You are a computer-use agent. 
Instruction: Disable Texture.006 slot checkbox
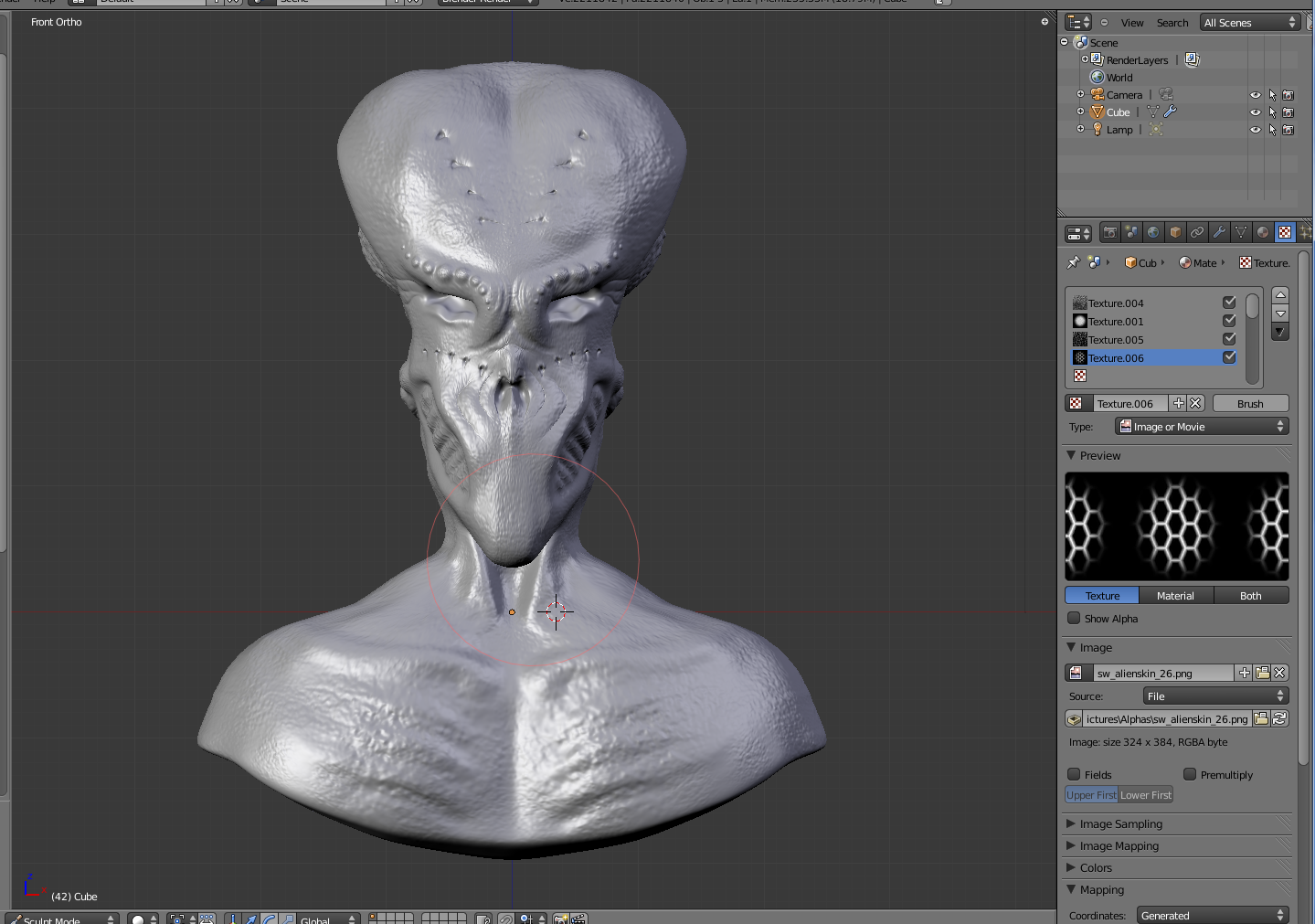point(1229,356)
